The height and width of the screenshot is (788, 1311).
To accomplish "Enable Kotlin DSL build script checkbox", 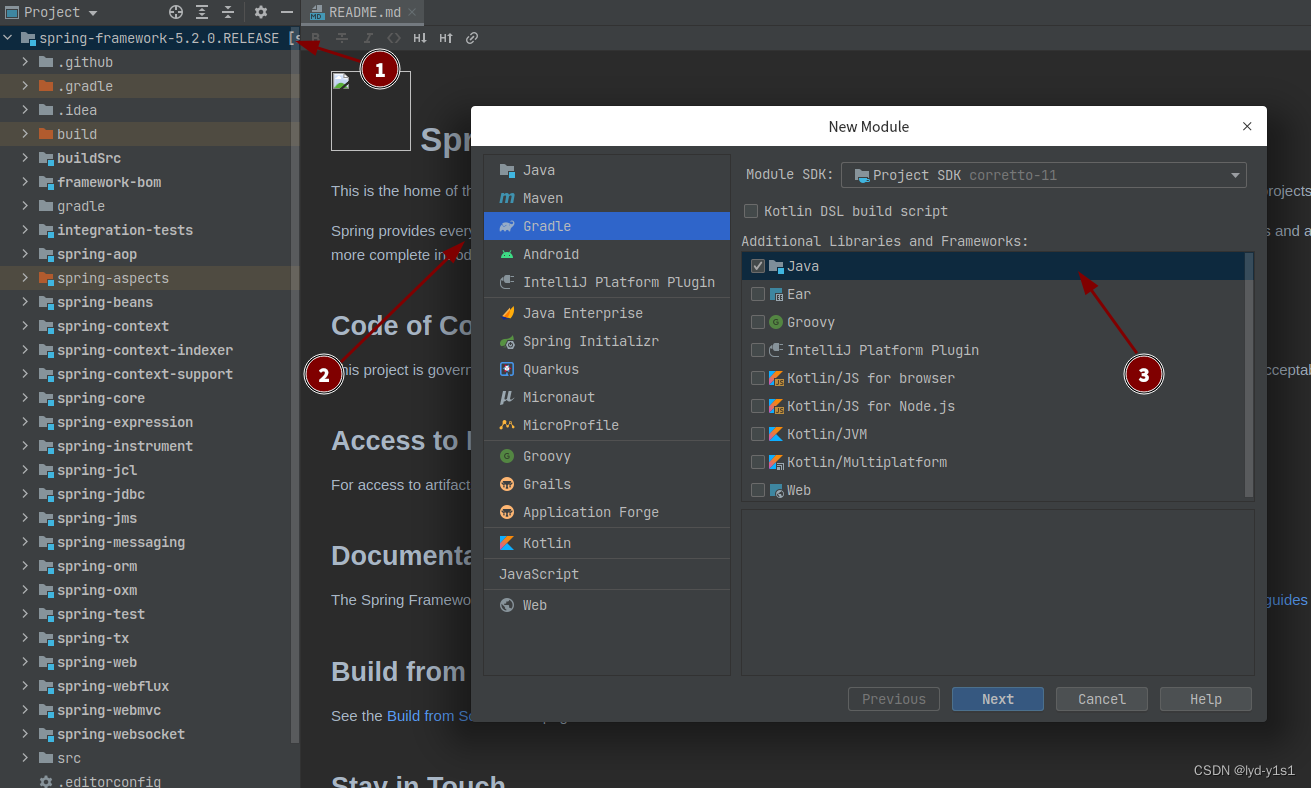I will pos(751,211).
